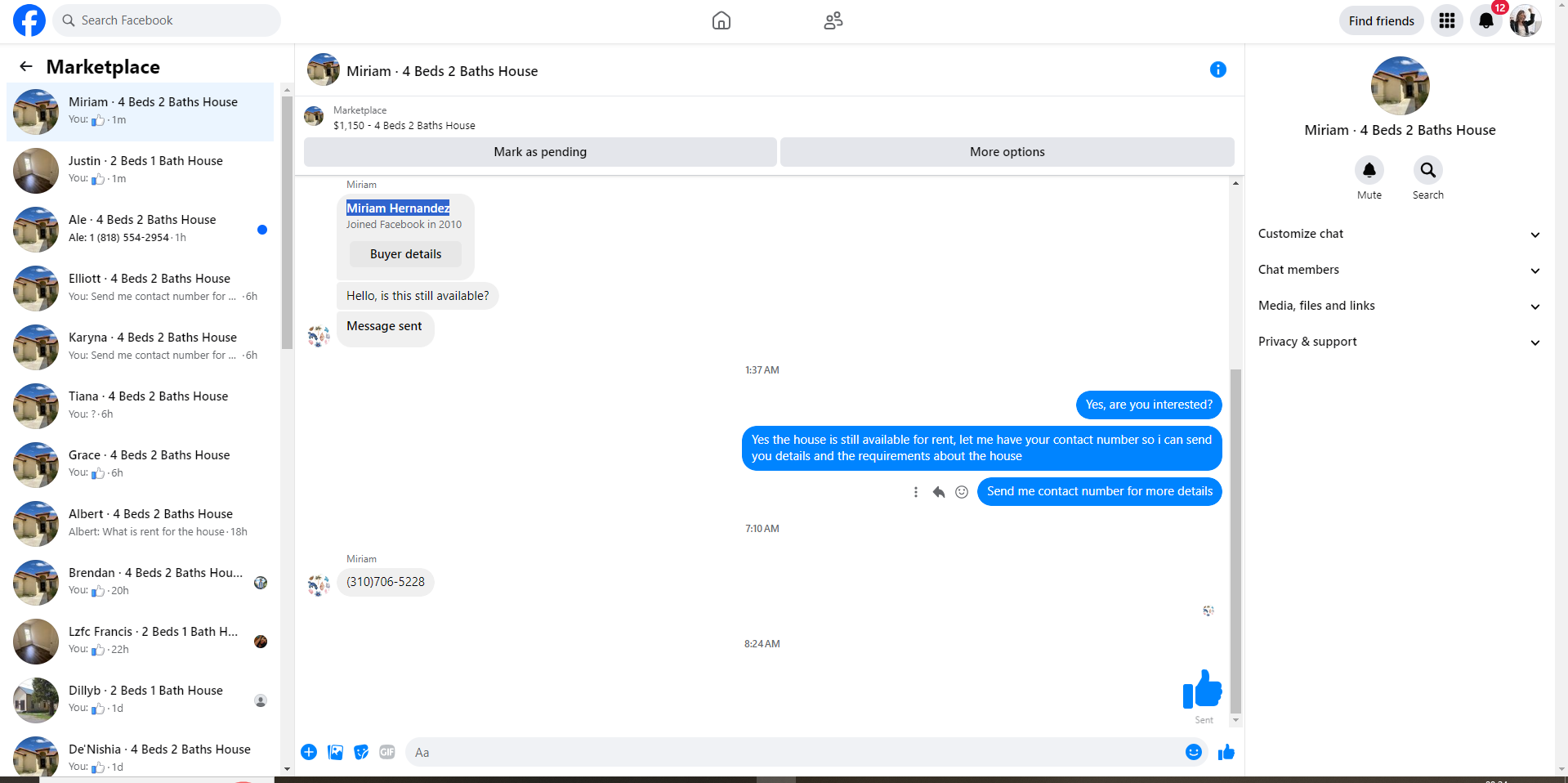The image size is (1568, 783).
Task: Click the large listing photo in right panel
Action: tap(1400, 86)
